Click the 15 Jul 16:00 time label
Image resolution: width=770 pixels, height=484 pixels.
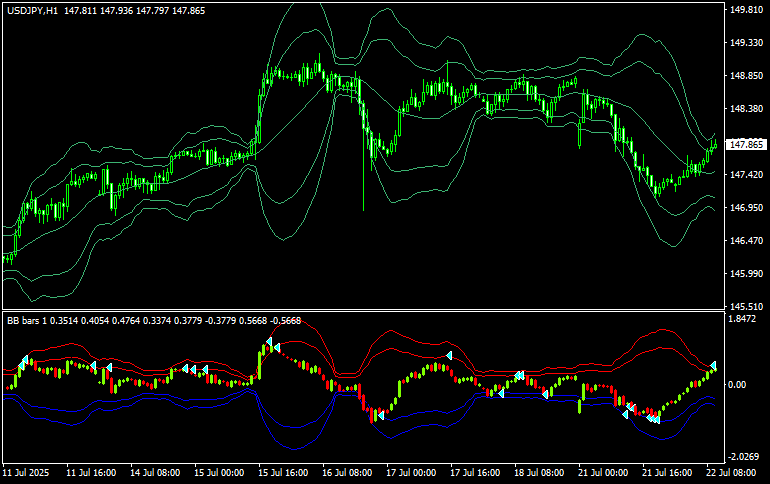(283, 473)
